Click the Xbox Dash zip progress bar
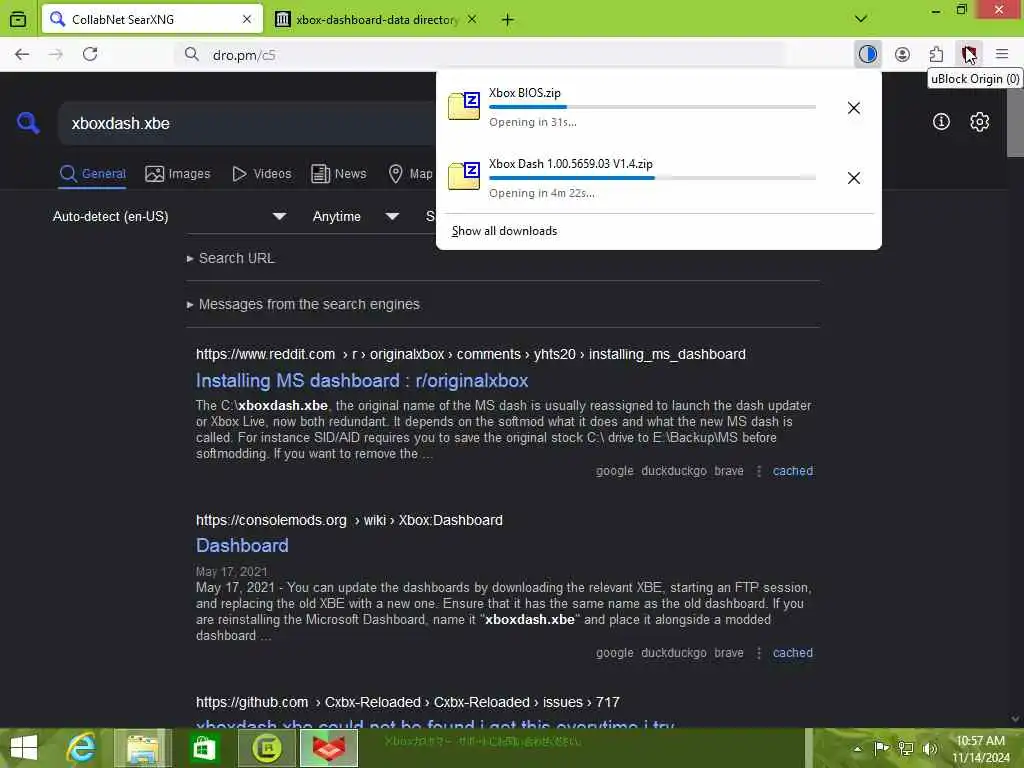 pos(652,177)
